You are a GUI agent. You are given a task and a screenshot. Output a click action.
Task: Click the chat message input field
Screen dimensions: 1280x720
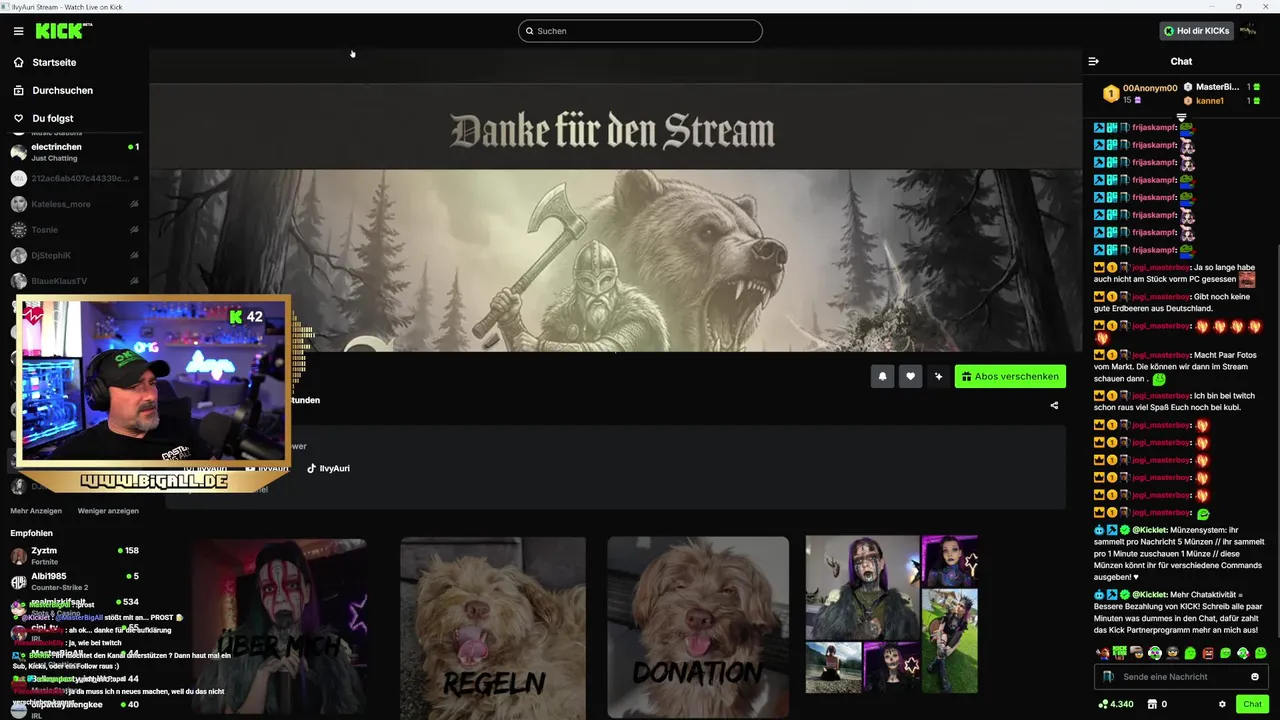(x=1181, y=677)
